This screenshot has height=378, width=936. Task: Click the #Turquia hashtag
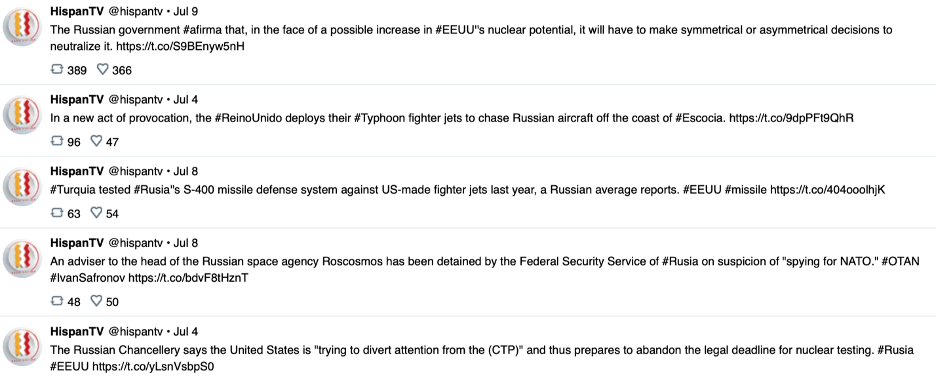tap(72, 189)
